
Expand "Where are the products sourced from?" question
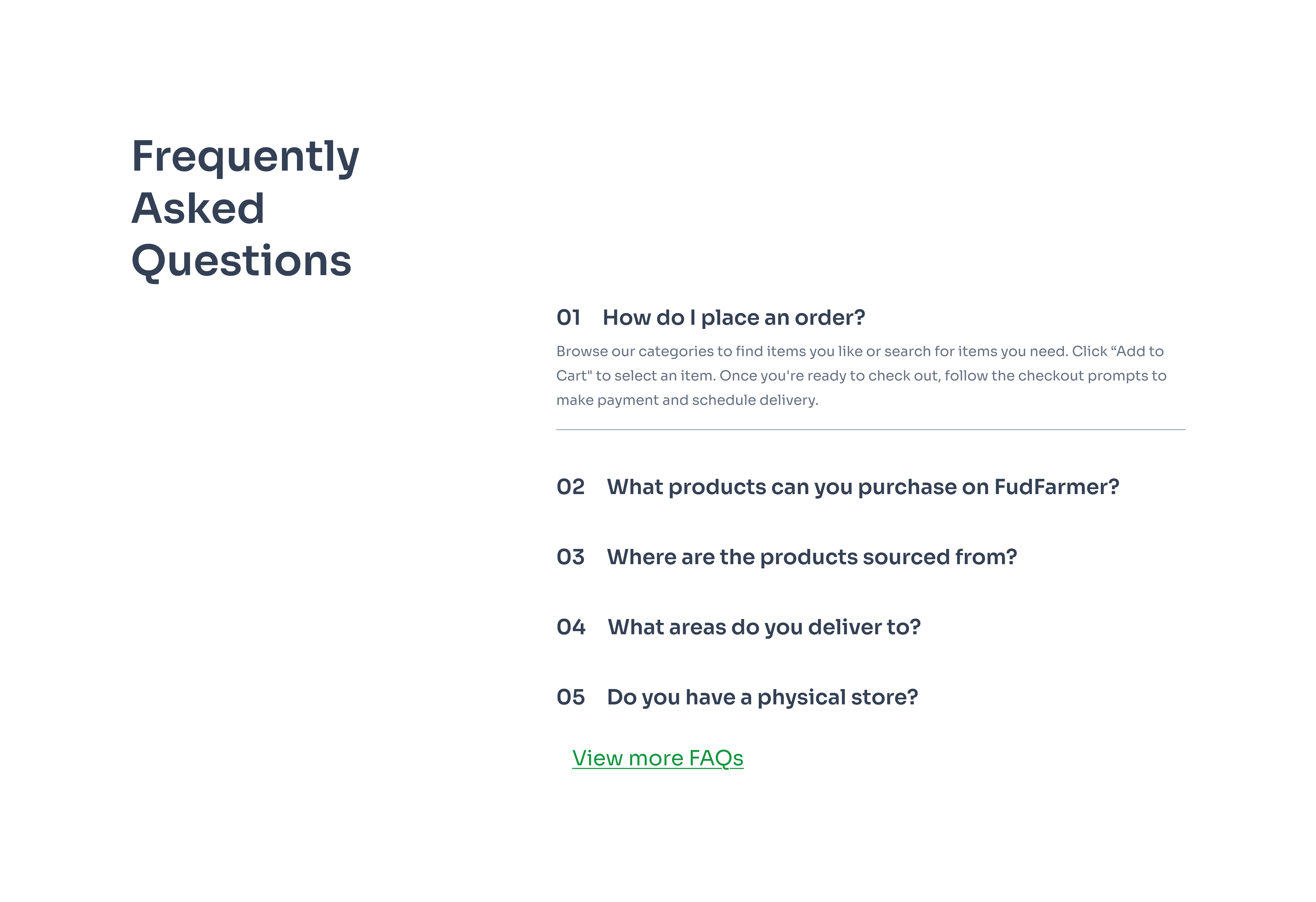coord(811,557)
